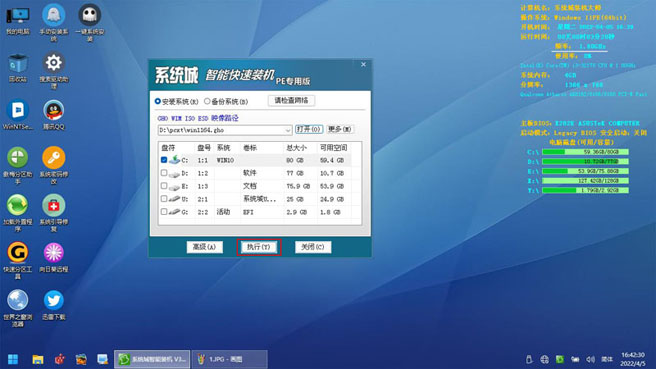Uncheck the C: partition checkbox
The width and height of the screenshot is (656, 369).
164,160
